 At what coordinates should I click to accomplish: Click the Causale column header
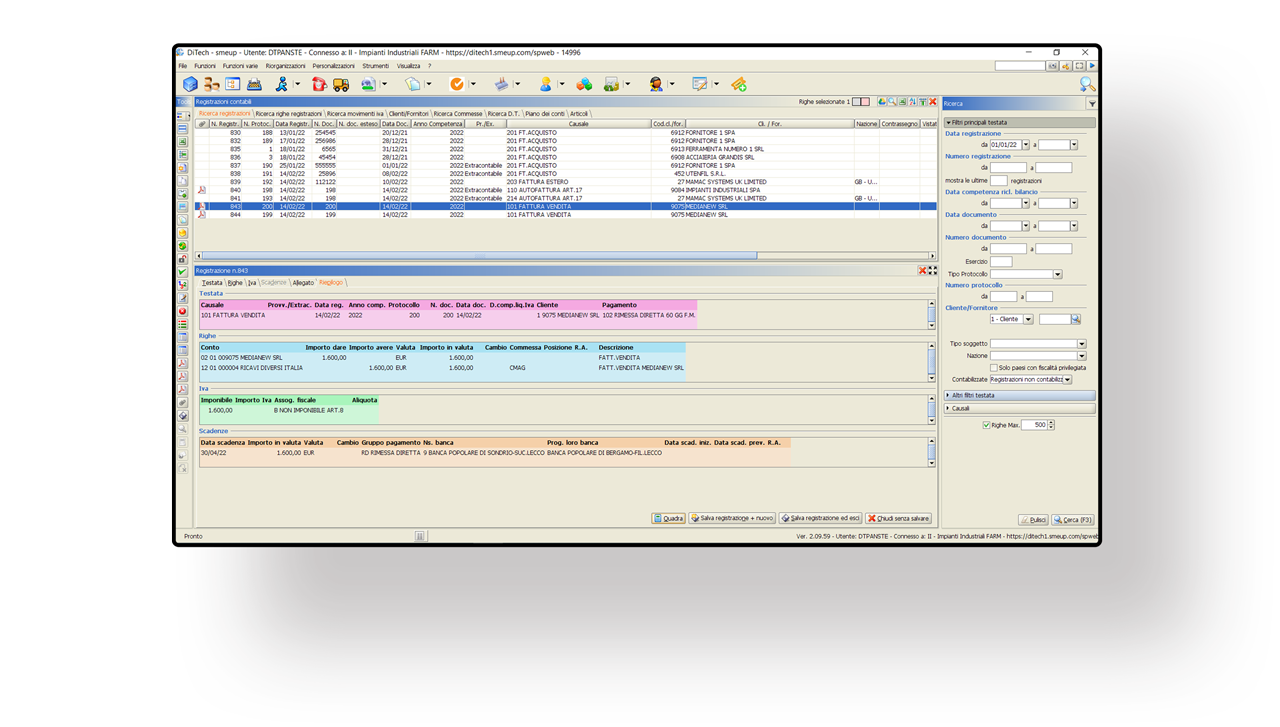coord(578,124)
